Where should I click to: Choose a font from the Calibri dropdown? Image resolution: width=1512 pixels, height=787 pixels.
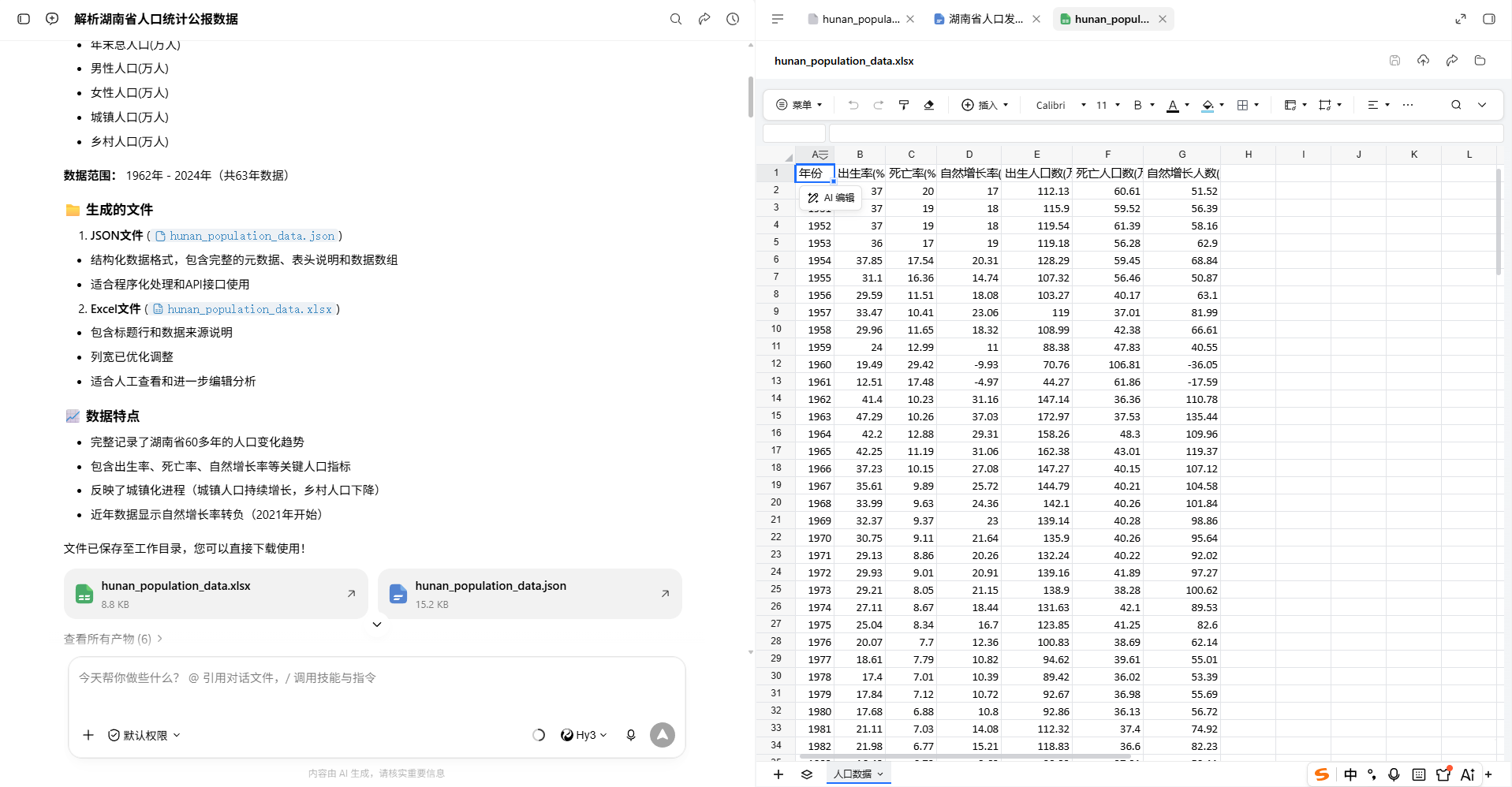click(x=1061, y=105)
